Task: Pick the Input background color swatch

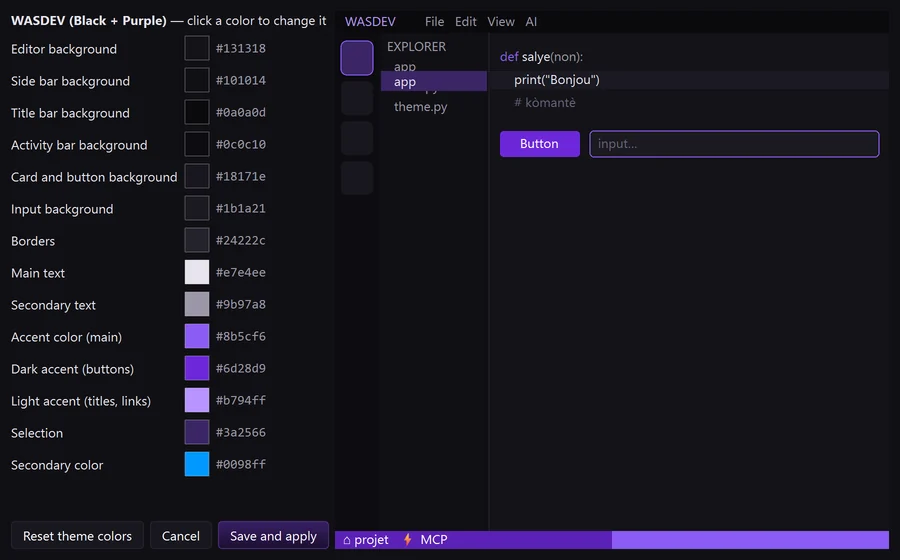Action: pyautogui.click(x=196, y=208)
